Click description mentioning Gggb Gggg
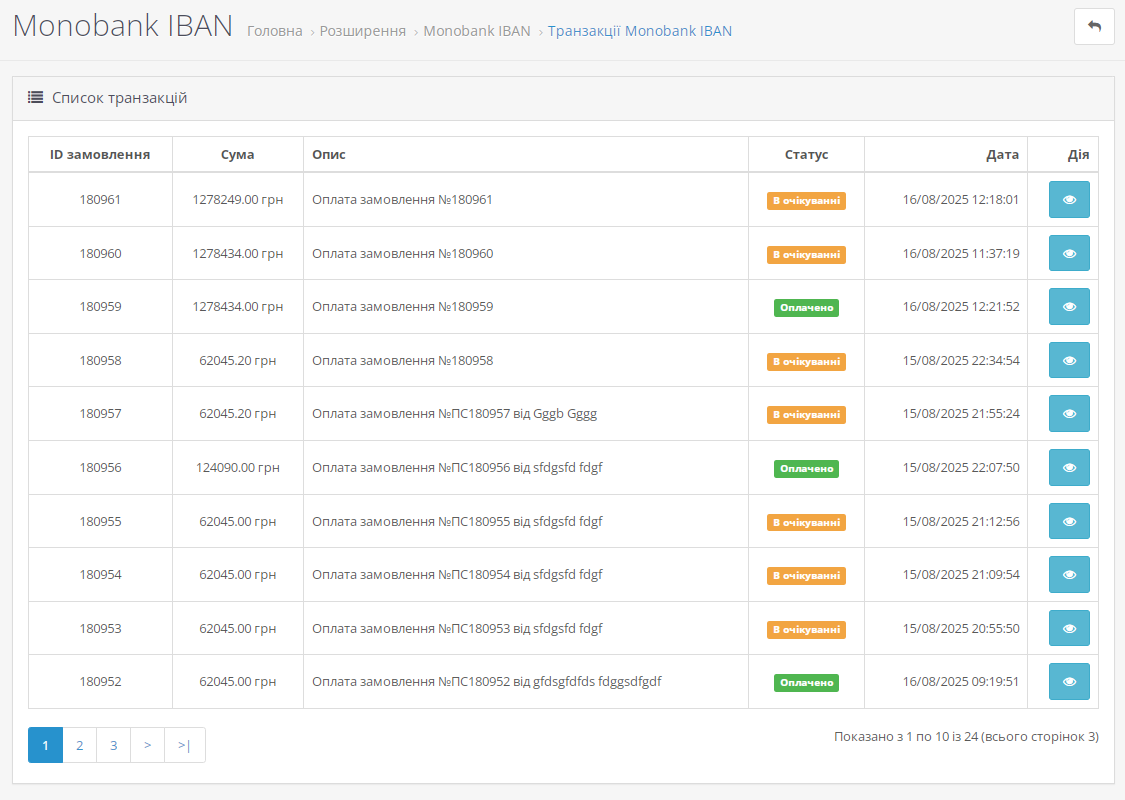The image size is (1125, 800). pyautogui.click(x=454, y=414)
